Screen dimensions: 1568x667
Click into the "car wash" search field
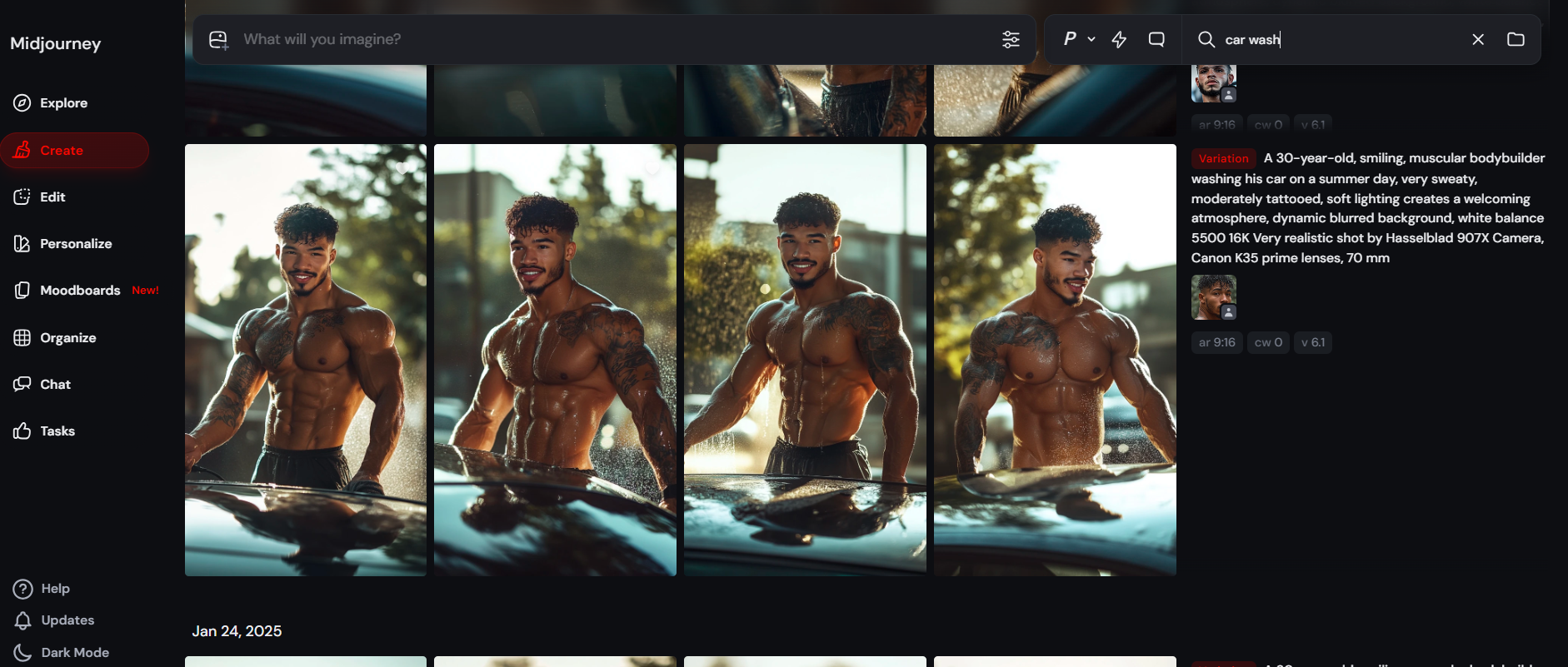(1341, 39)
